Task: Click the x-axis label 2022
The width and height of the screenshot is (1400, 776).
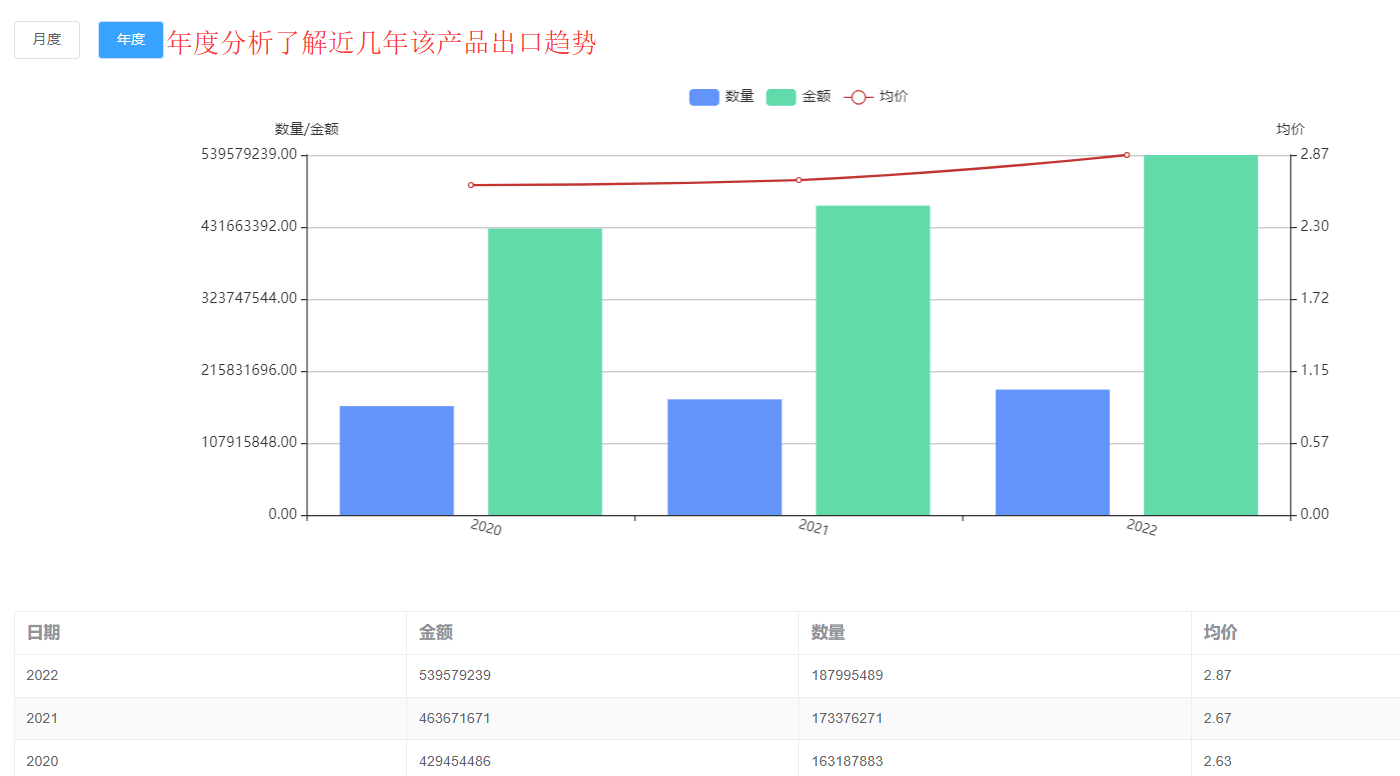Action: 1142,527
